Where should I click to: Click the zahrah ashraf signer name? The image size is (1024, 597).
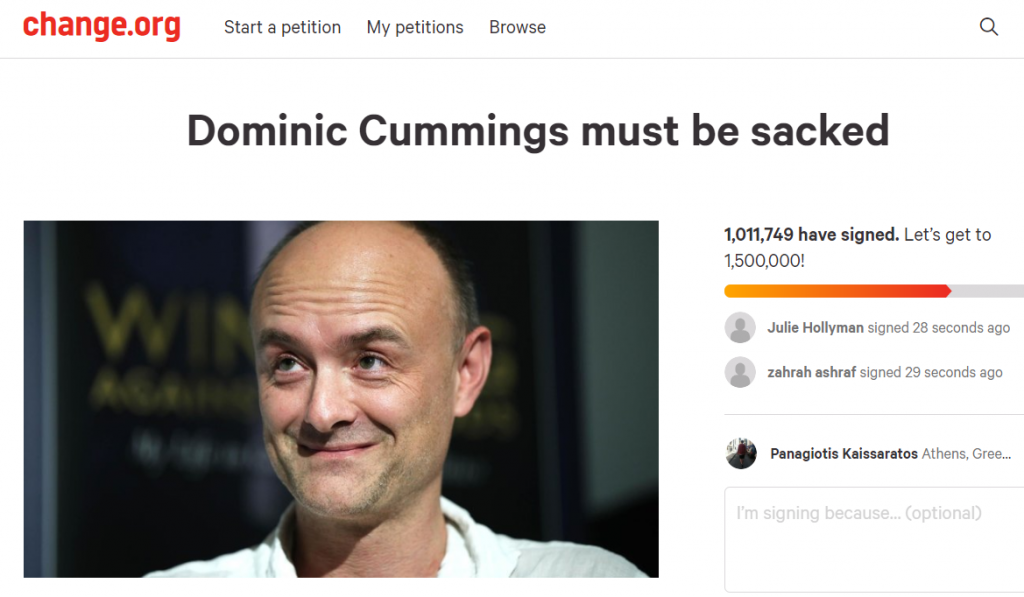coord(811,372)
